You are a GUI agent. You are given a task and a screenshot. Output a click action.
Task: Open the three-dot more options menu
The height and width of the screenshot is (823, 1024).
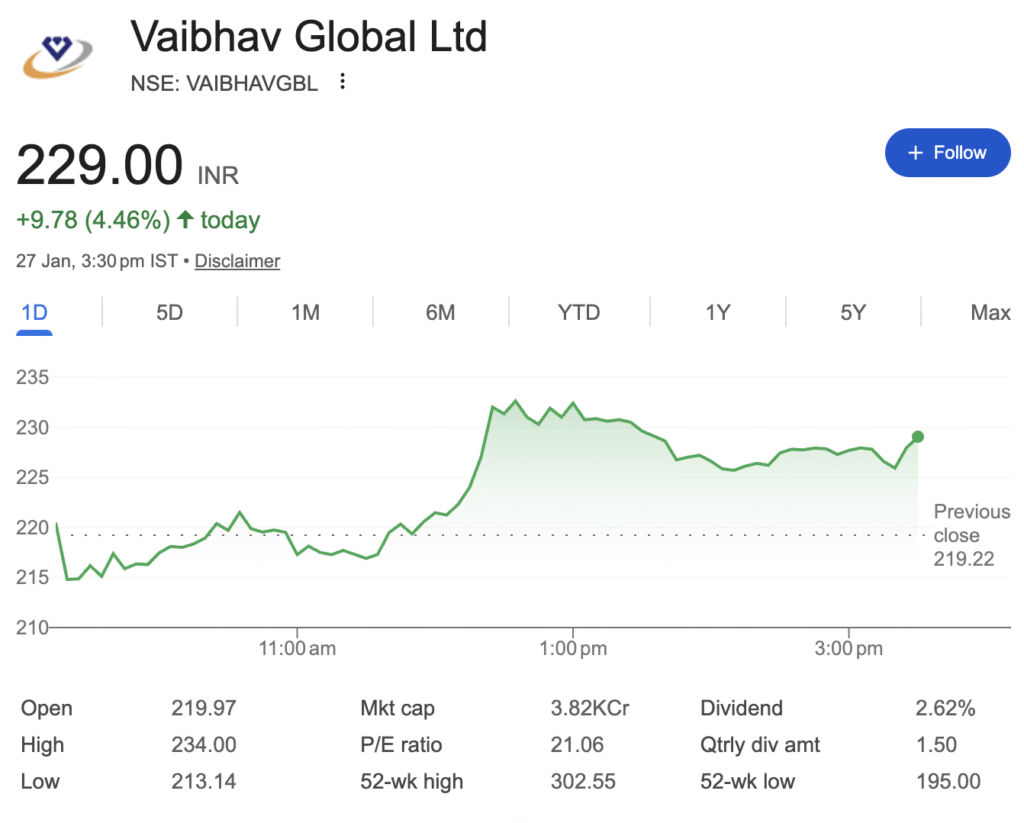click(x=343, y=82)
